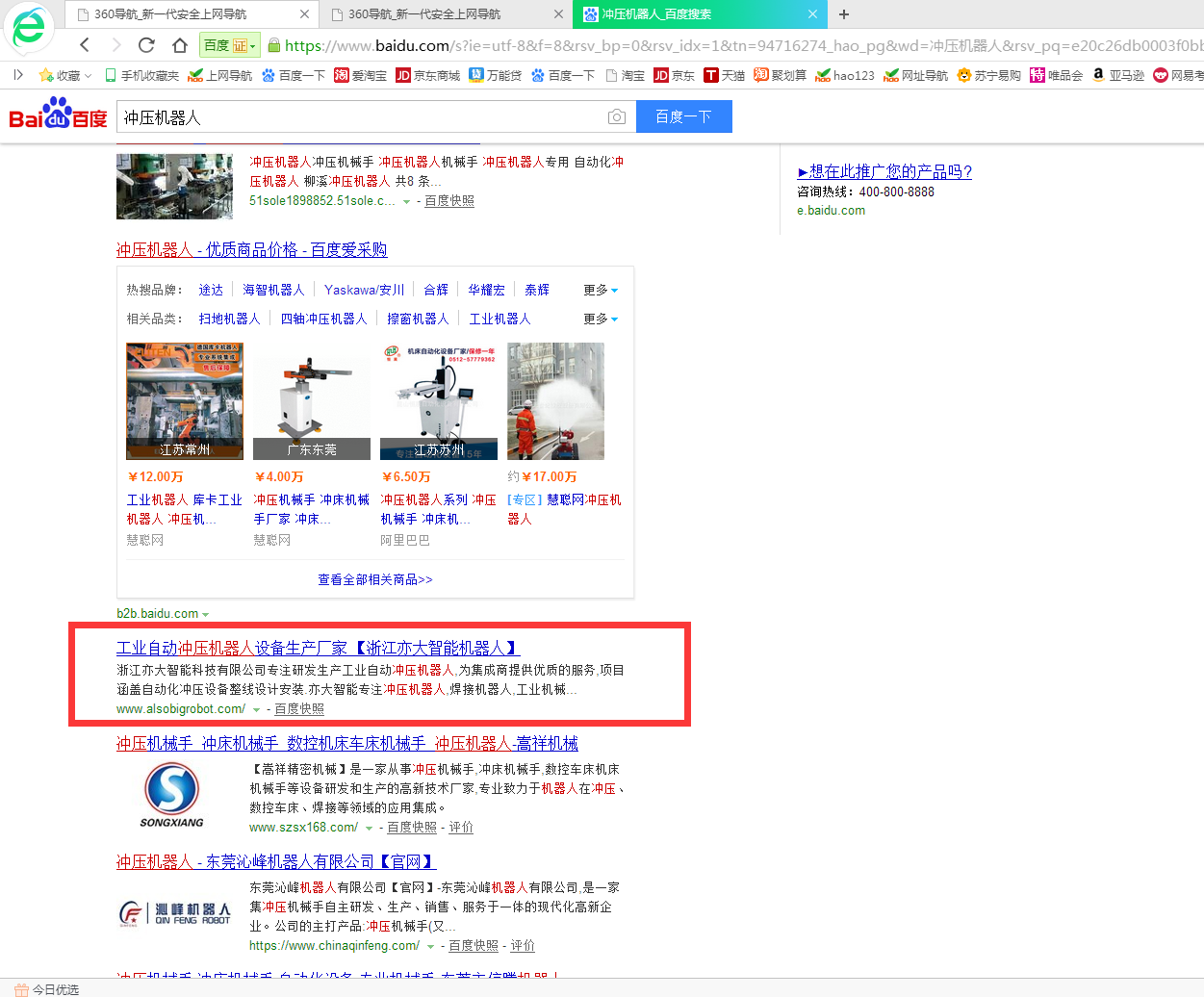Viewport: 1204px width, 997px height.
Task: Click the green padlock security icon
Action: pyautogui.click(x=273, y=45)
